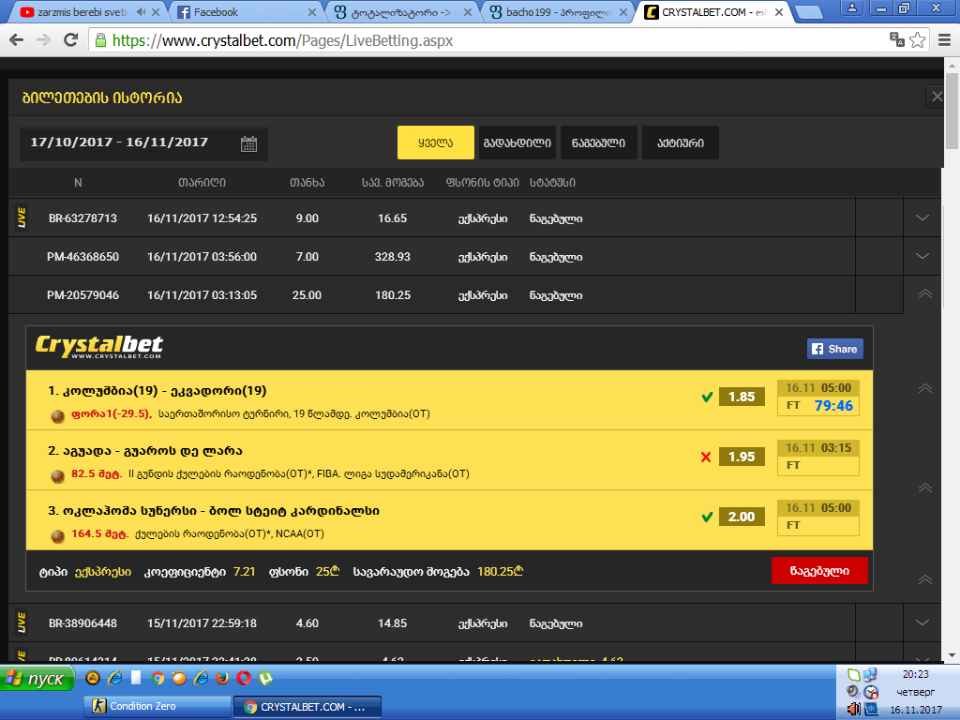
Task: Collapse ticket PM-20579046 details
Action: tap(924, 294)
